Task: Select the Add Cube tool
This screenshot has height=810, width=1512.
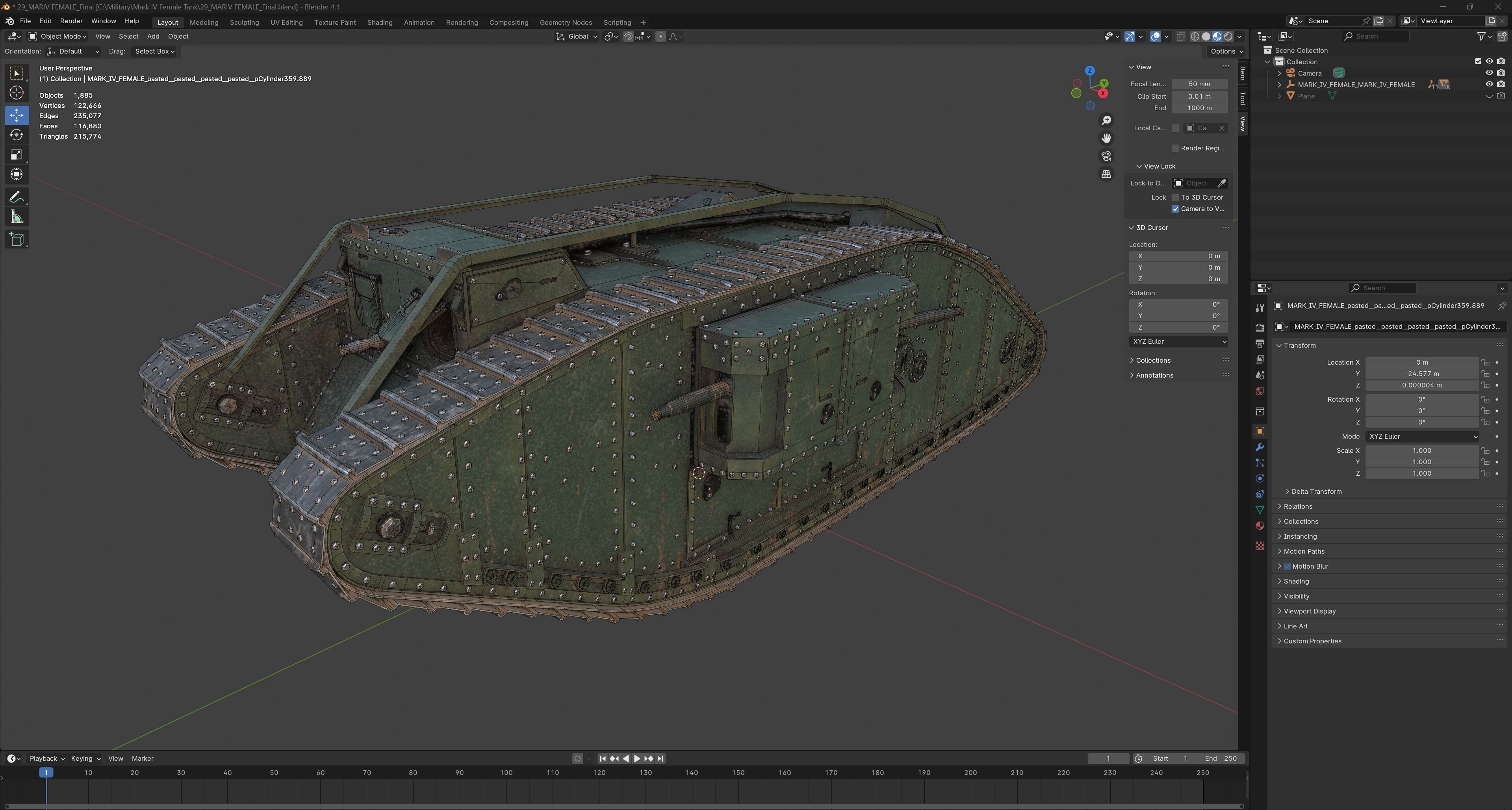Action: pos(17,239)
